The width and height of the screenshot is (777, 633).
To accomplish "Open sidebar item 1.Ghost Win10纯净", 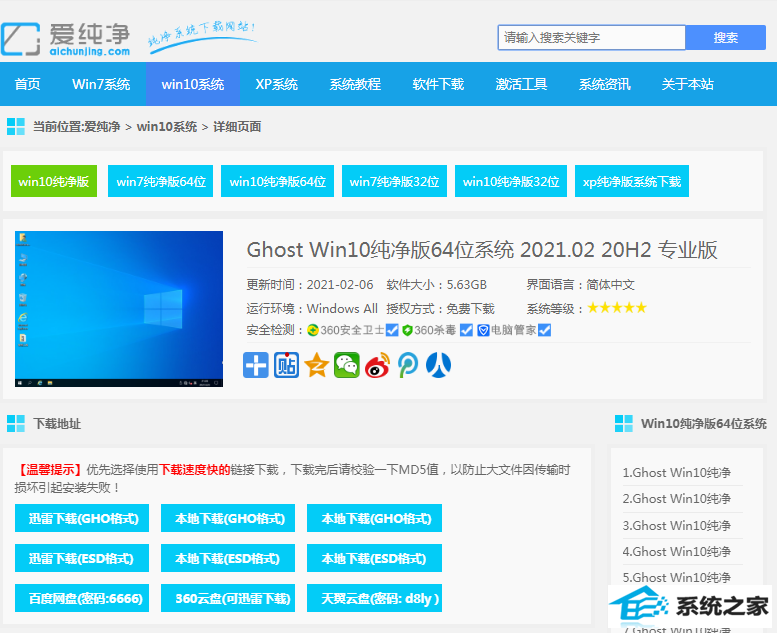I will pyautogui.click(x=677, y=472).
